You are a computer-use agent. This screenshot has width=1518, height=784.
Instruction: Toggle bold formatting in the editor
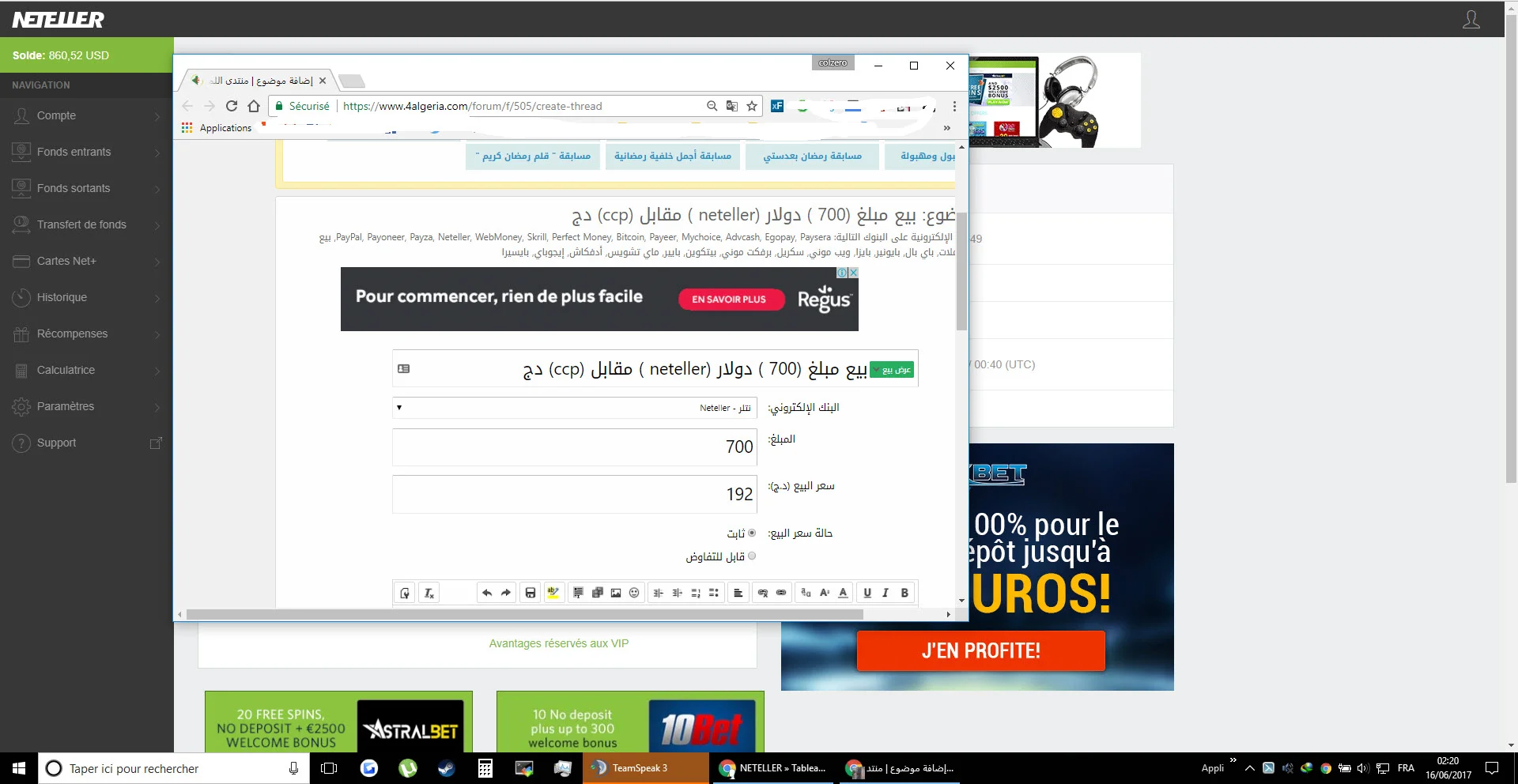(x=904, y=593)
